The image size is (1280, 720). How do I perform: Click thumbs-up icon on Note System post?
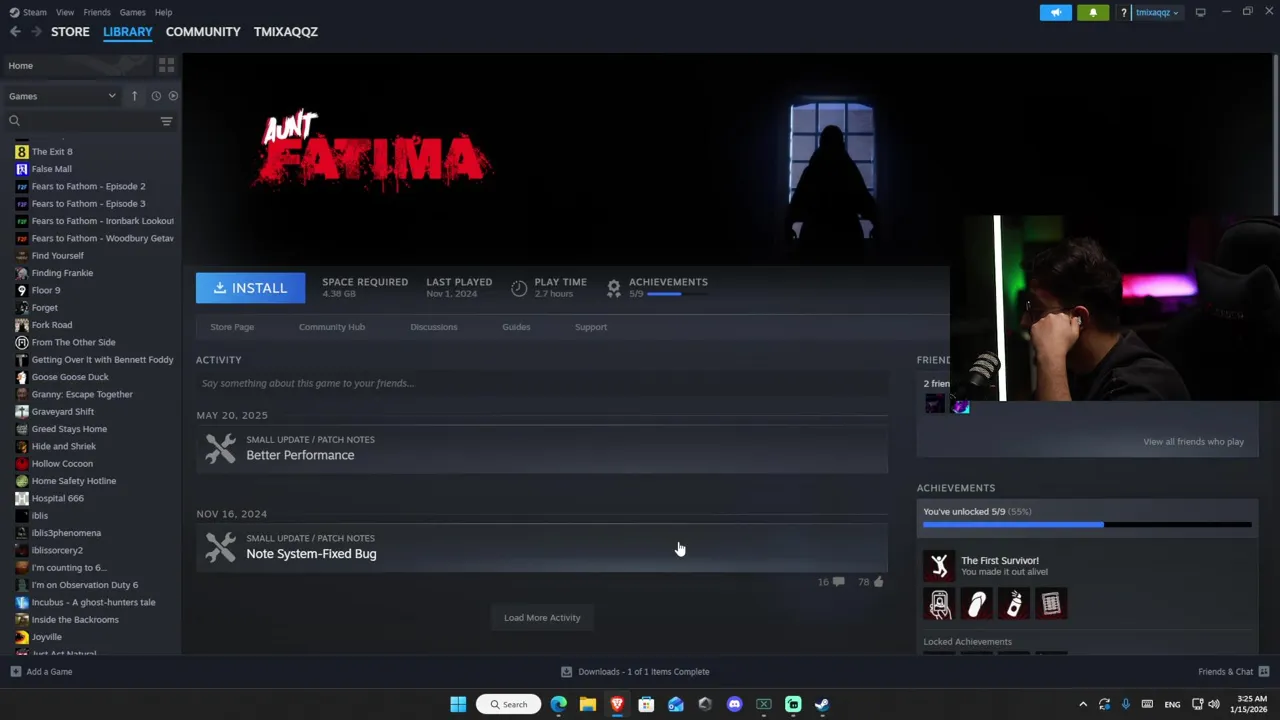[x=878, y=582]
